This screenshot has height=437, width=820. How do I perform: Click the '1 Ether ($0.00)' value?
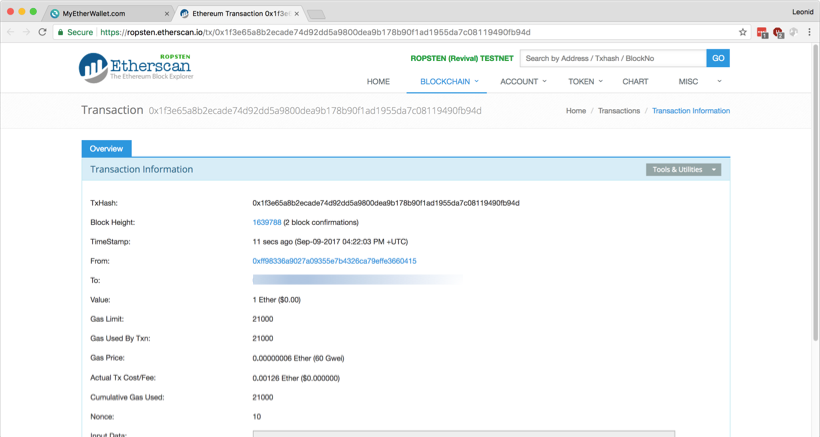pos(276,300)
